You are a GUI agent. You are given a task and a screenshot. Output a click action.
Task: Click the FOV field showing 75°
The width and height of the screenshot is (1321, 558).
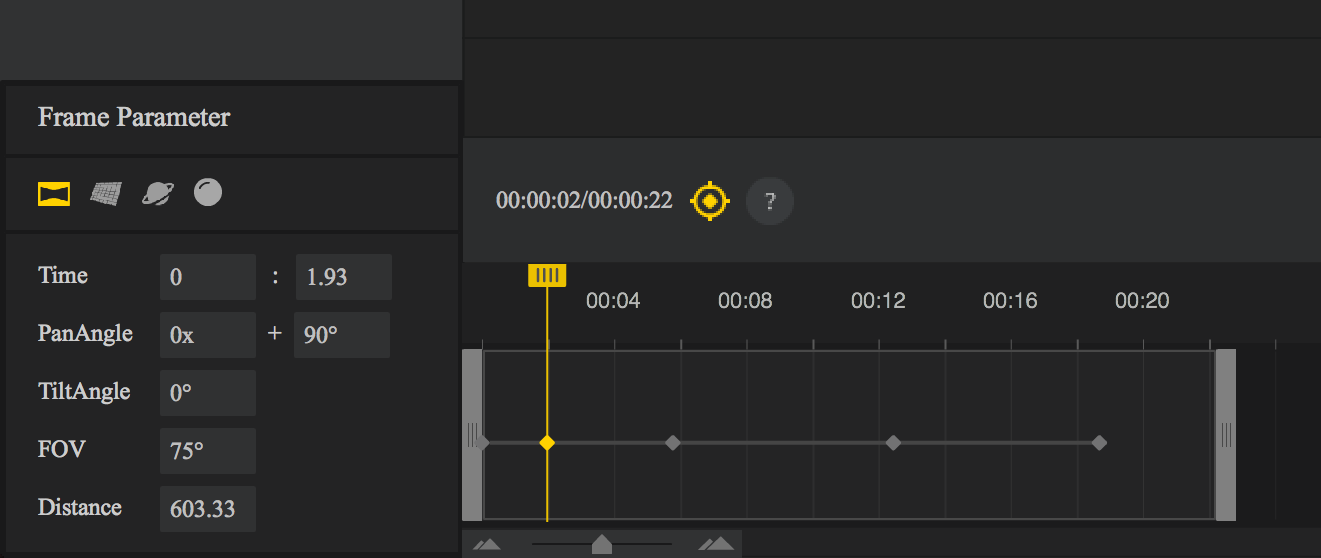click(x=207, y=451)
